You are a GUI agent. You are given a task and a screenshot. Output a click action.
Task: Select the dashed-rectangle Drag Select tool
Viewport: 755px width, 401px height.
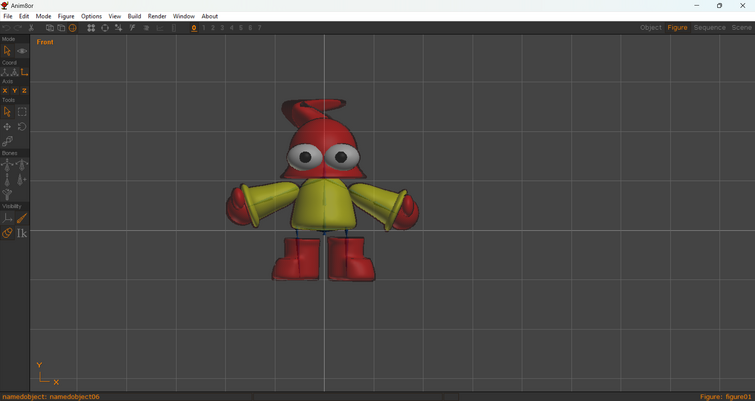22,112
